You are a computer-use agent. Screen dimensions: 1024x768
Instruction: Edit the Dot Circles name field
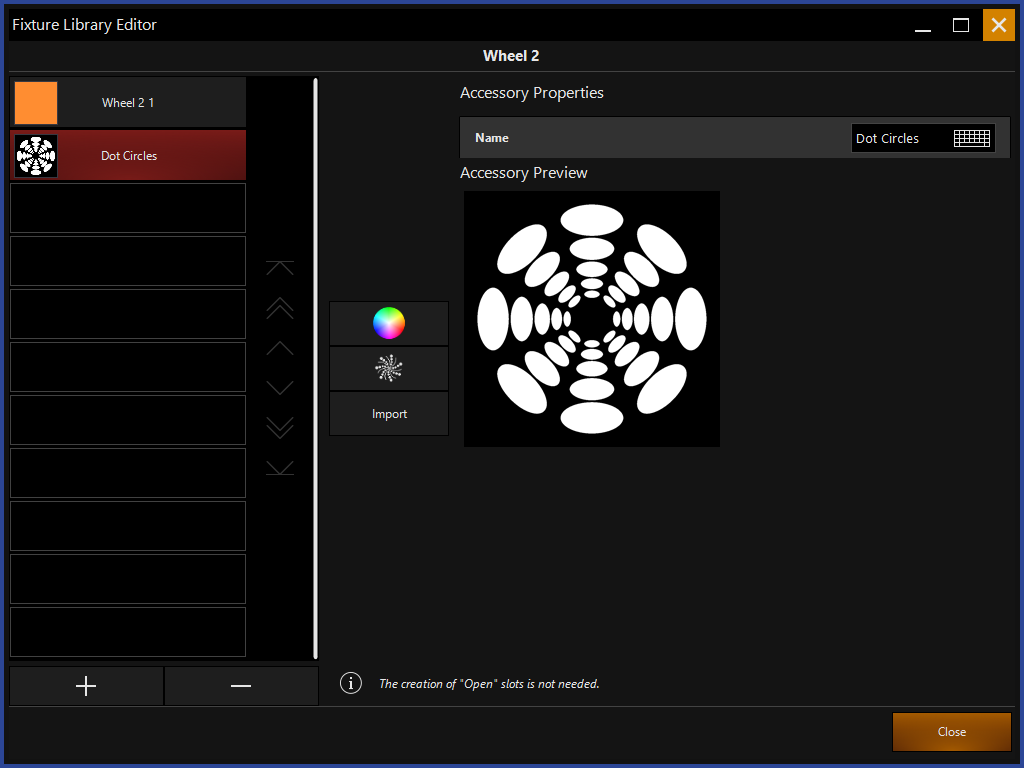(898, 138)
